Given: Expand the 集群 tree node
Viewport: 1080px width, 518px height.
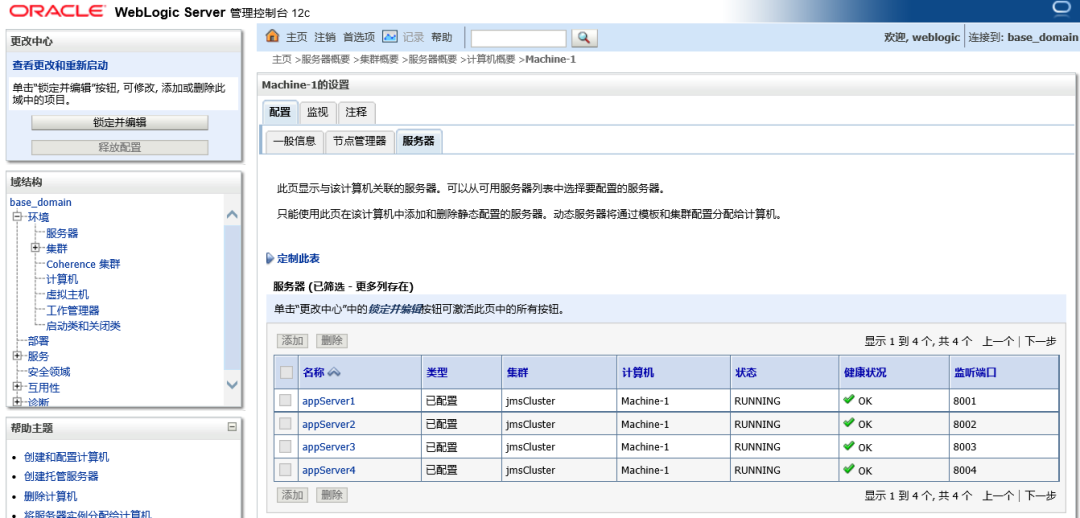Looking at the screenshot, I should (36, 247).
